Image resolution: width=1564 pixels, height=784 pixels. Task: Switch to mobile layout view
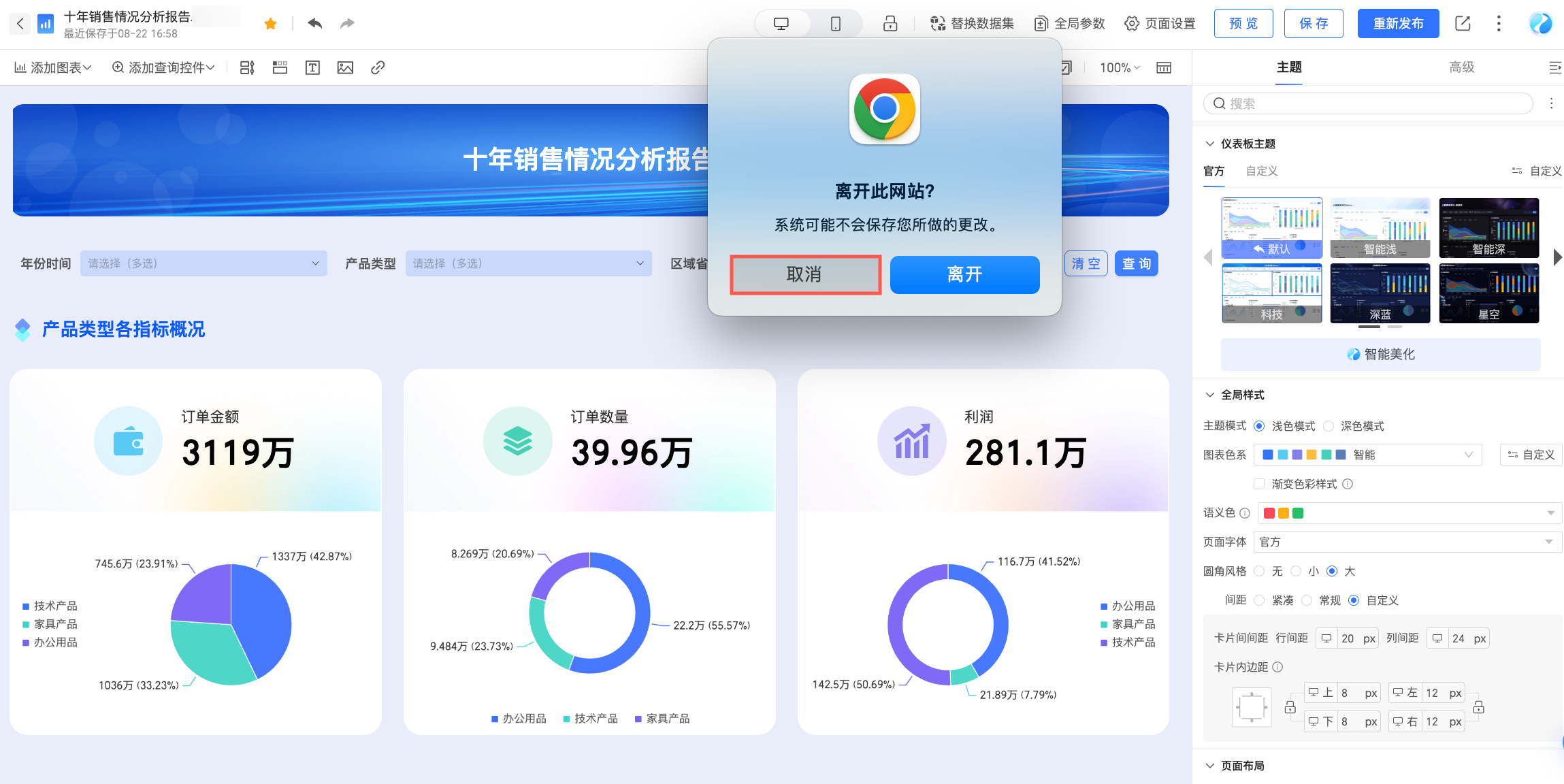836,24
